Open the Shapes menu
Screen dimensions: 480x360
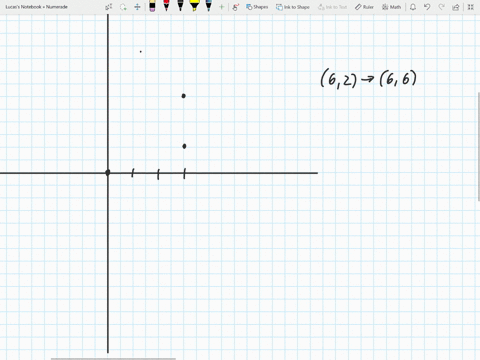(x=257, y=7)
